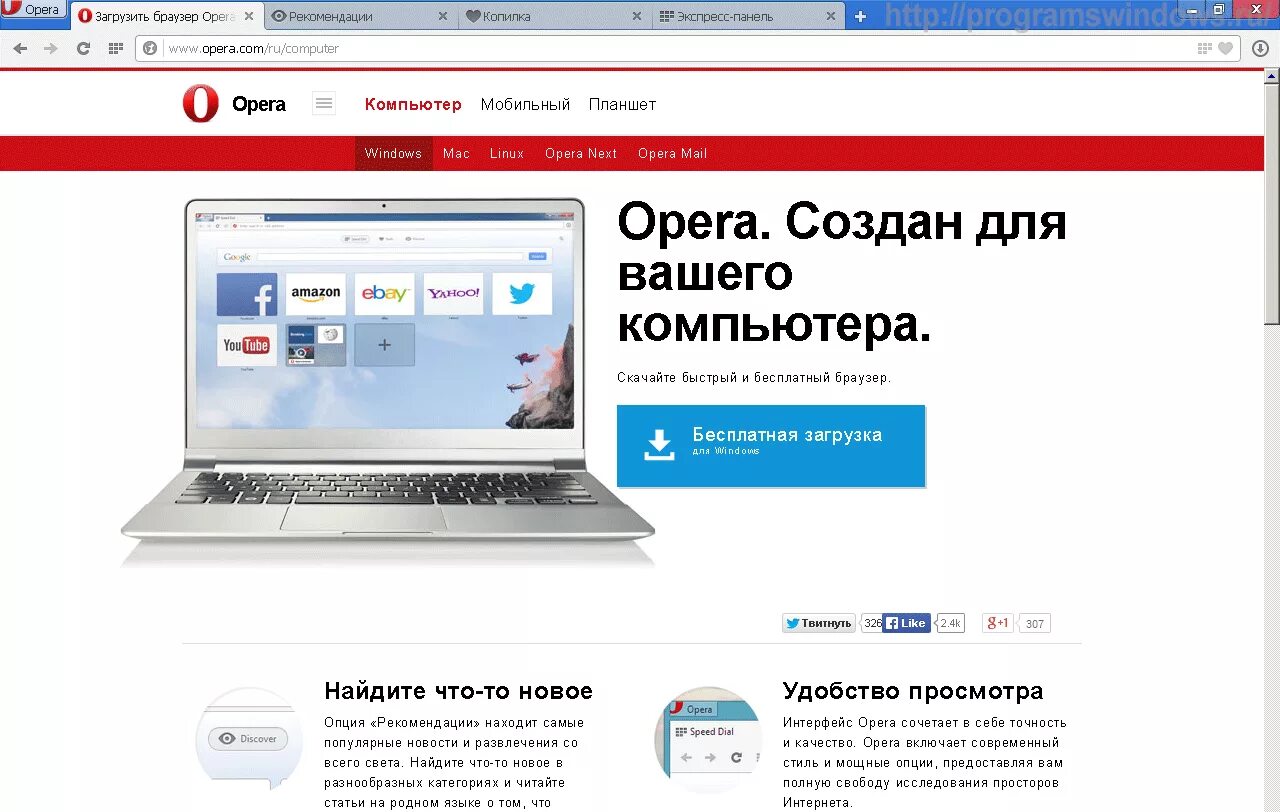Select Linux in red navigation bar
Image resolution: width=1280 pixels, height=812 pixels.
pos(507,153)
